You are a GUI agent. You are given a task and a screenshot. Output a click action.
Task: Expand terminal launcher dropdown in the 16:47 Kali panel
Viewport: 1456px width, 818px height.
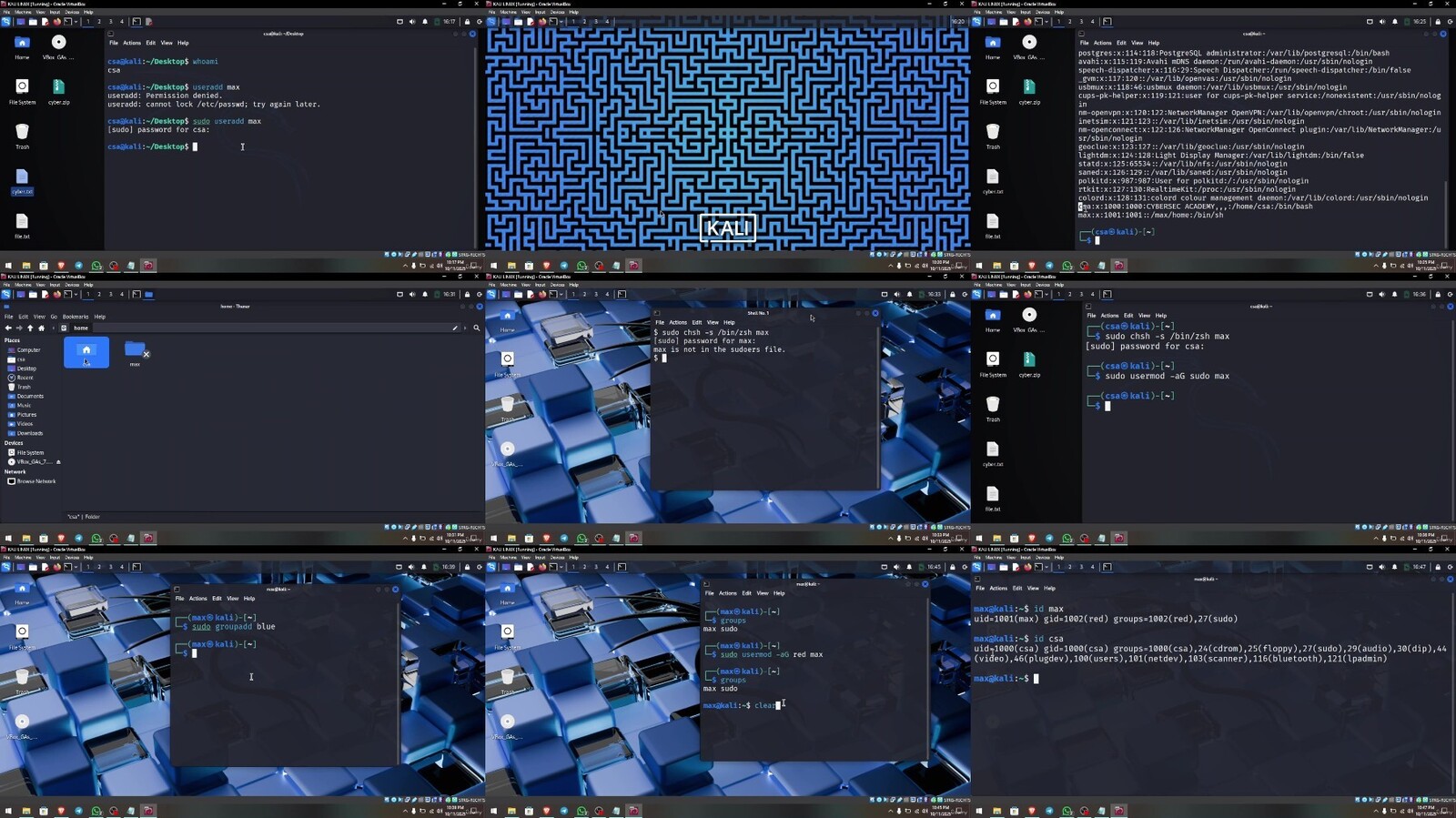pyautogui.click(x=1048, y=567)
